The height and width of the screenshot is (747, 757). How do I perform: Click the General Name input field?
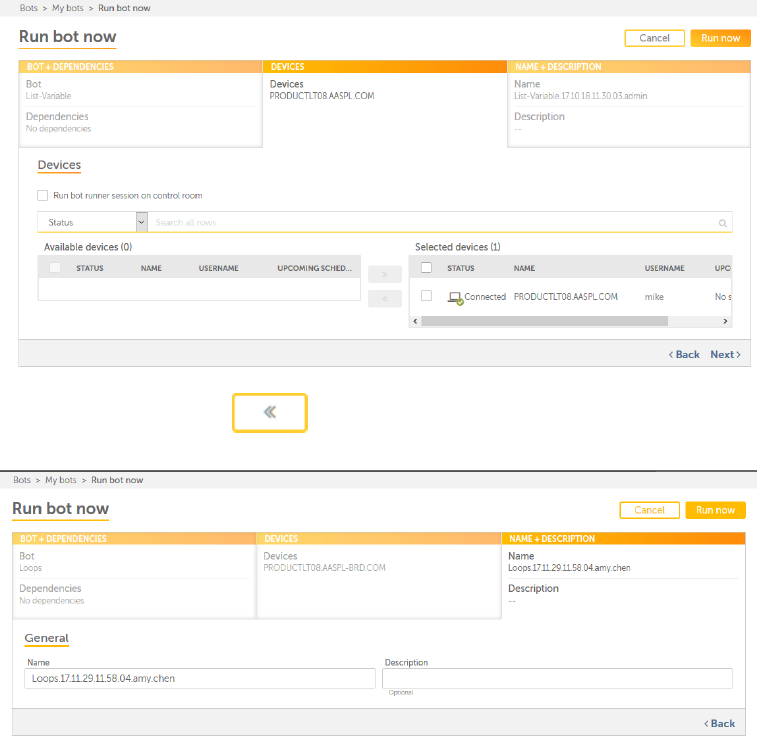[200, 679]
